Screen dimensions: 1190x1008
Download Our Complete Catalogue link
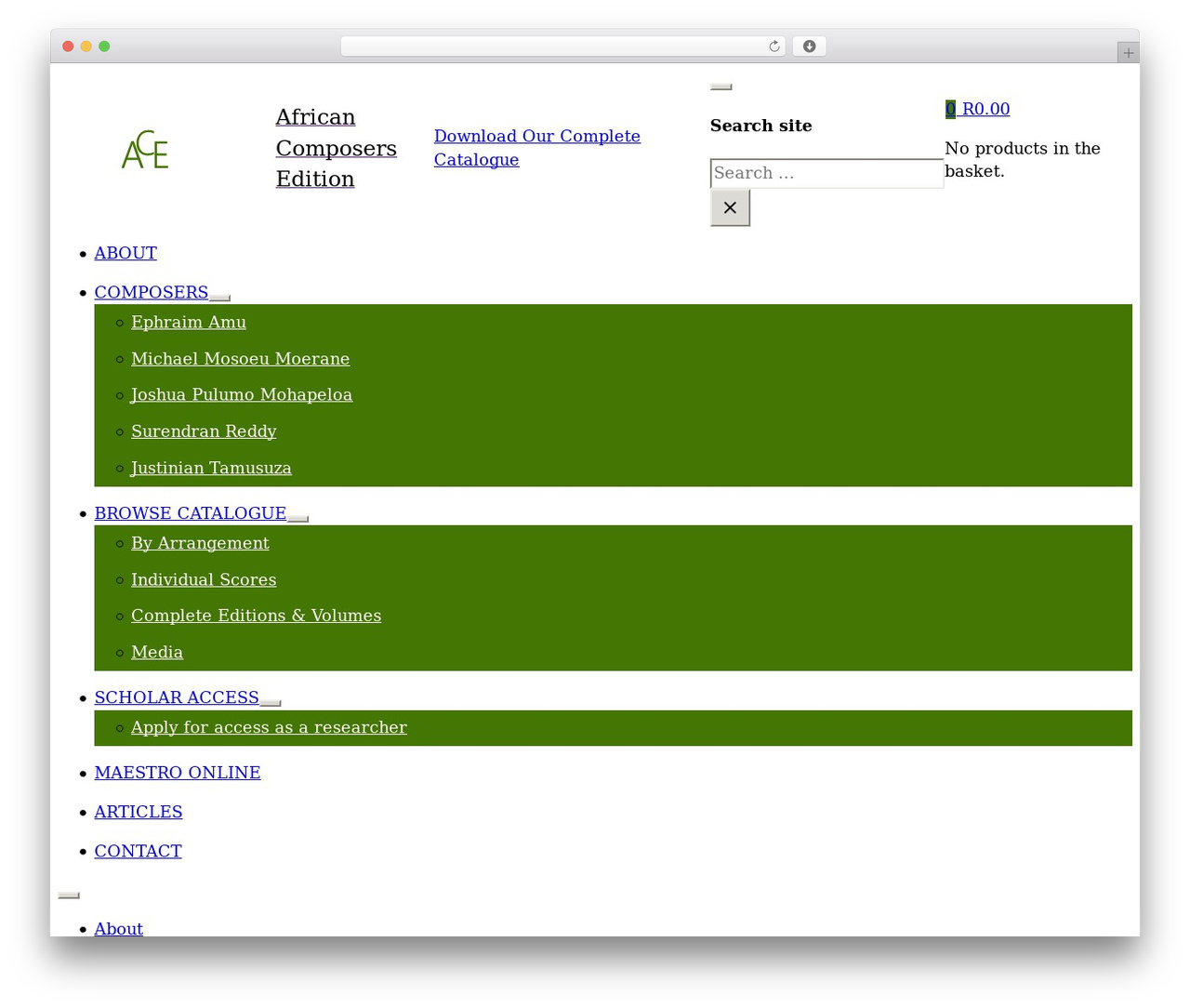pos(536,148)
